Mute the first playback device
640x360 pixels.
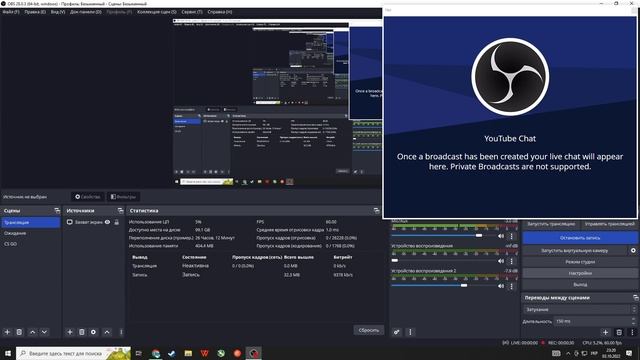[x=501, y=261]
